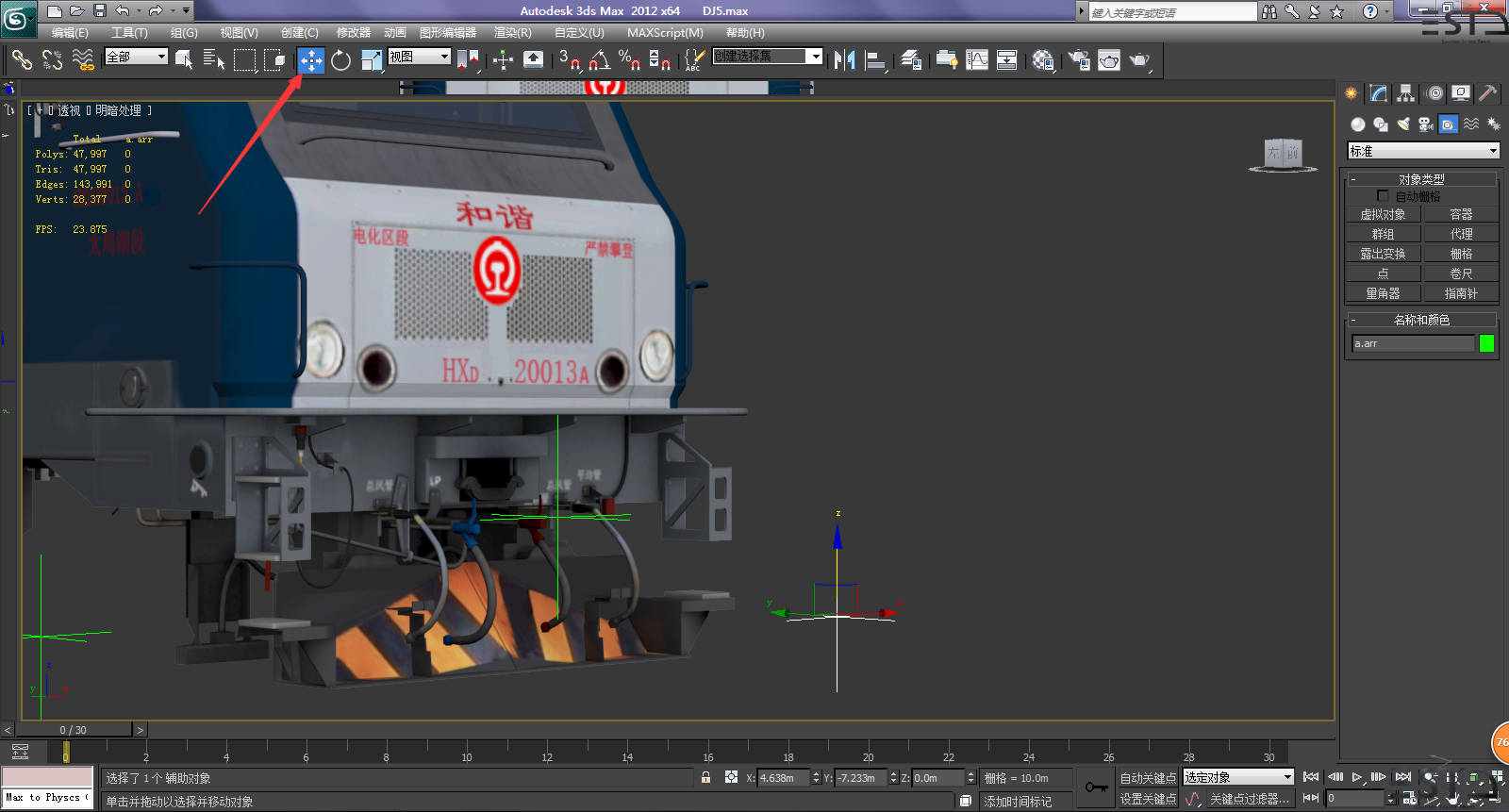
Task: Open the 渲染(R) menu
Action: pos(512,32)
